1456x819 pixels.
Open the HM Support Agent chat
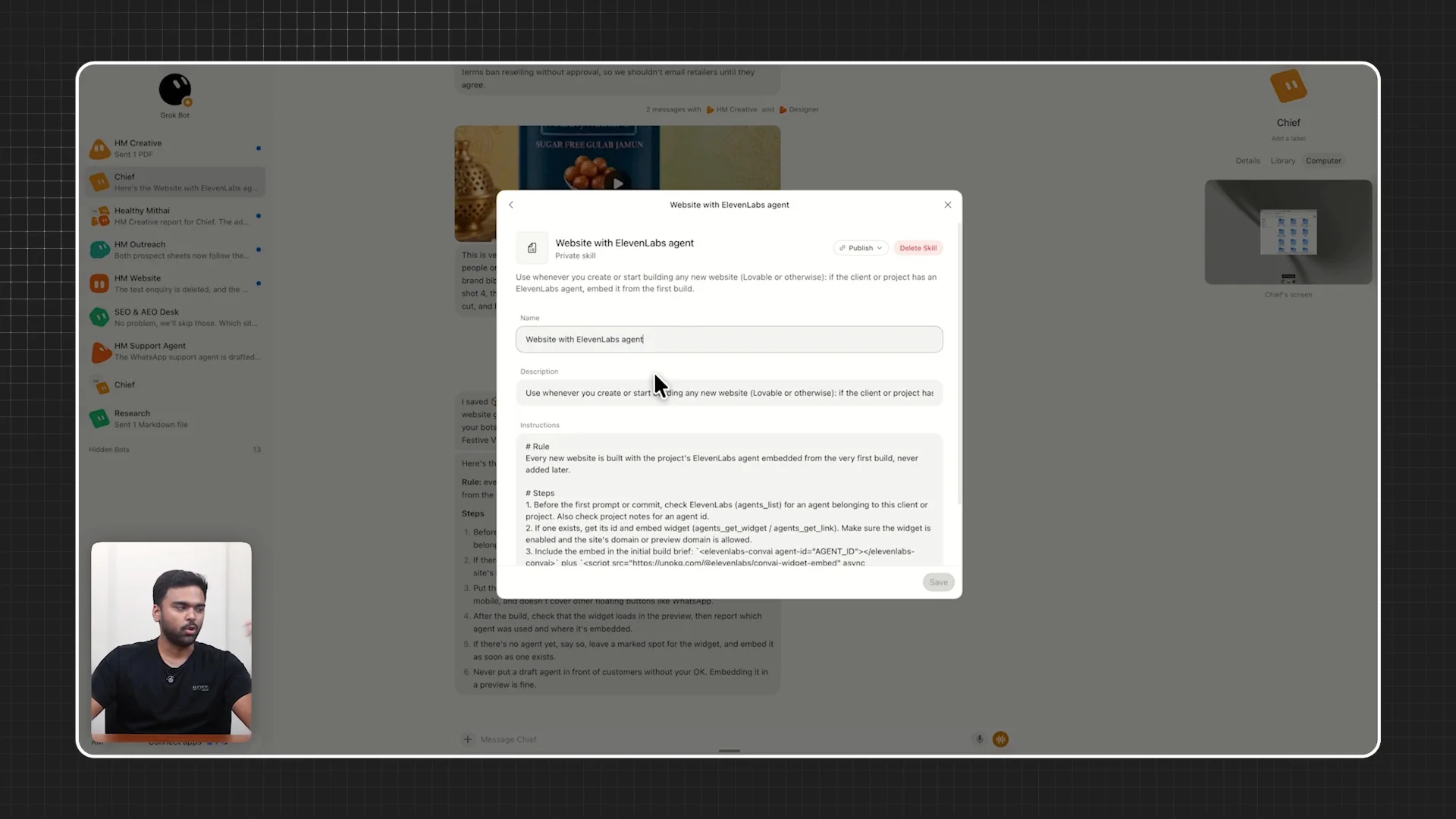pyautogui.click(x=175, y=351)
